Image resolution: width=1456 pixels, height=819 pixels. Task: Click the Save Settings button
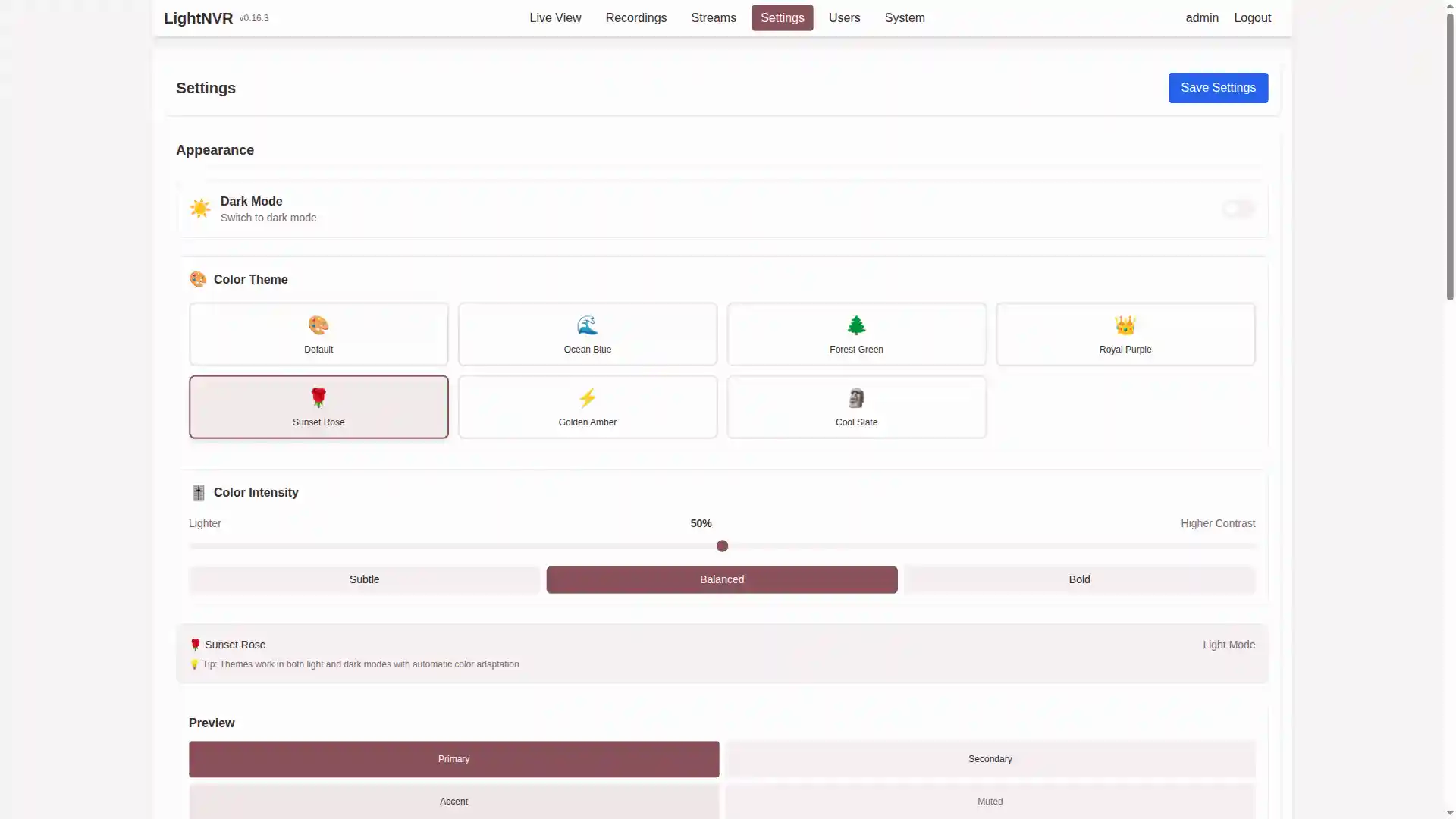[x=1218, y=88]
